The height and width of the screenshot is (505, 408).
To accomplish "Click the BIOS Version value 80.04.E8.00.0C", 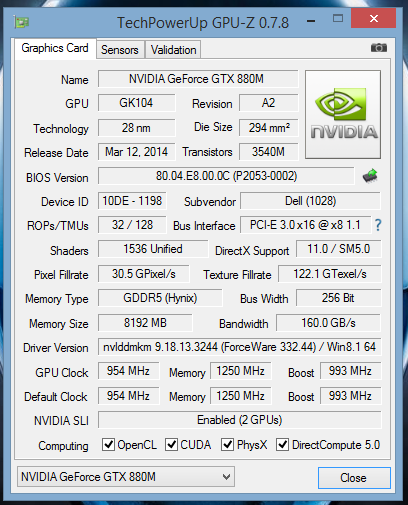I will (x=226, y=176).
